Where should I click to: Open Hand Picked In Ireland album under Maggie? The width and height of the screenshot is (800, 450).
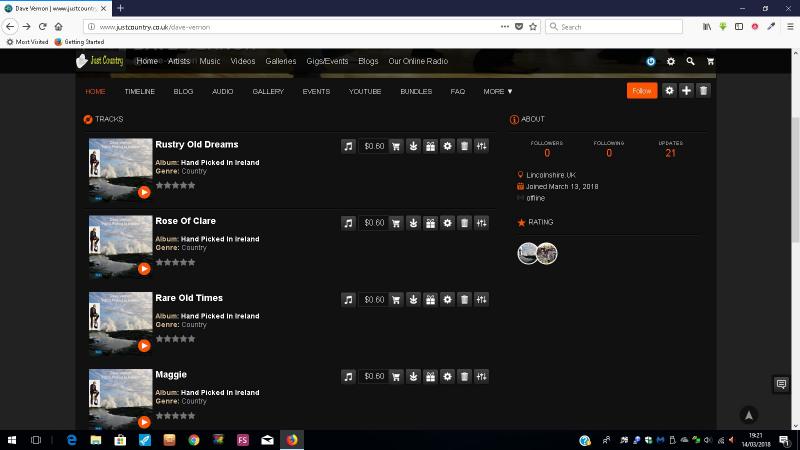(220, 392)
